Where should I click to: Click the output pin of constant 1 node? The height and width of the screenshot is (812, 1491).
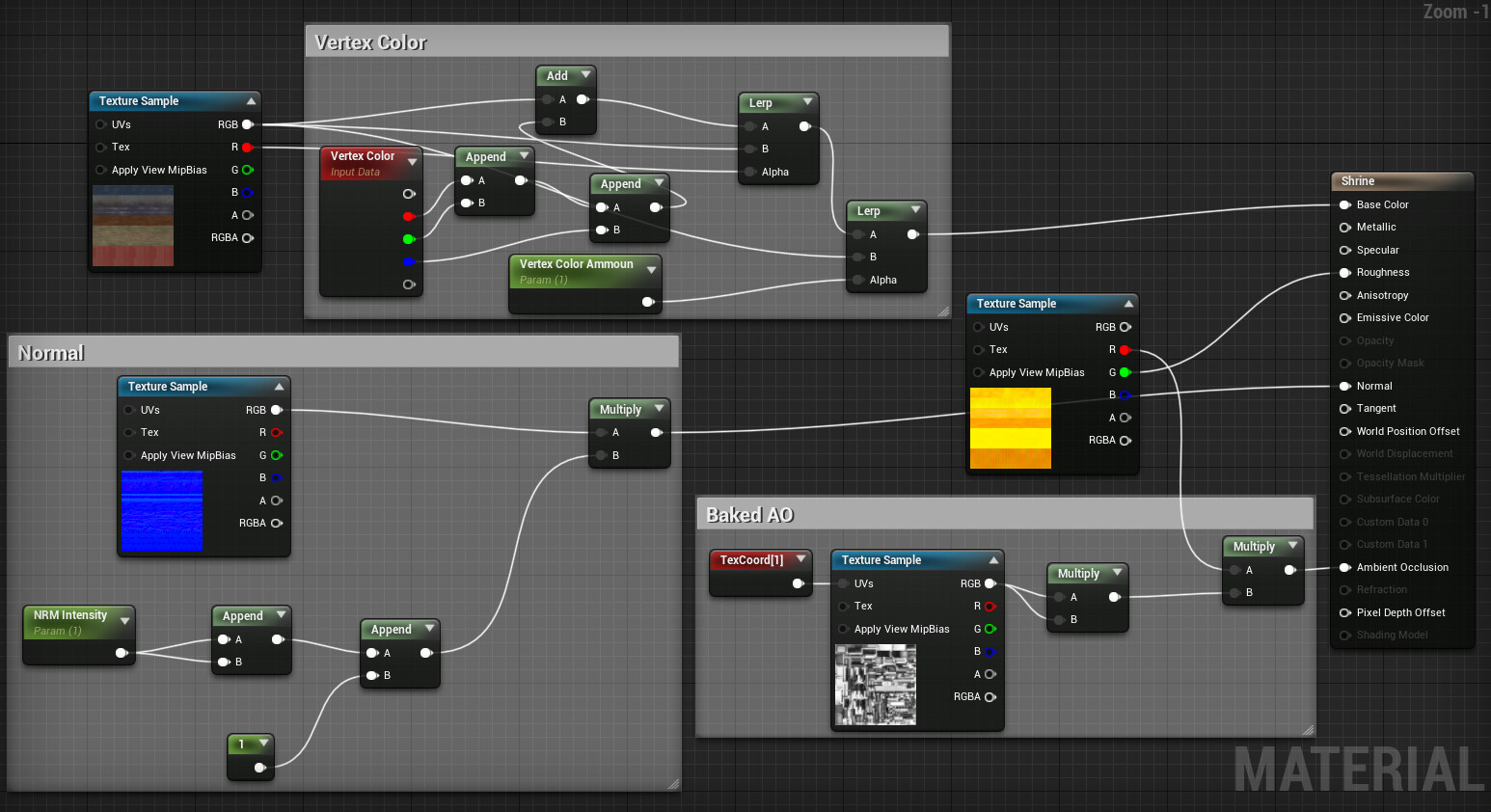coord(259,768)
